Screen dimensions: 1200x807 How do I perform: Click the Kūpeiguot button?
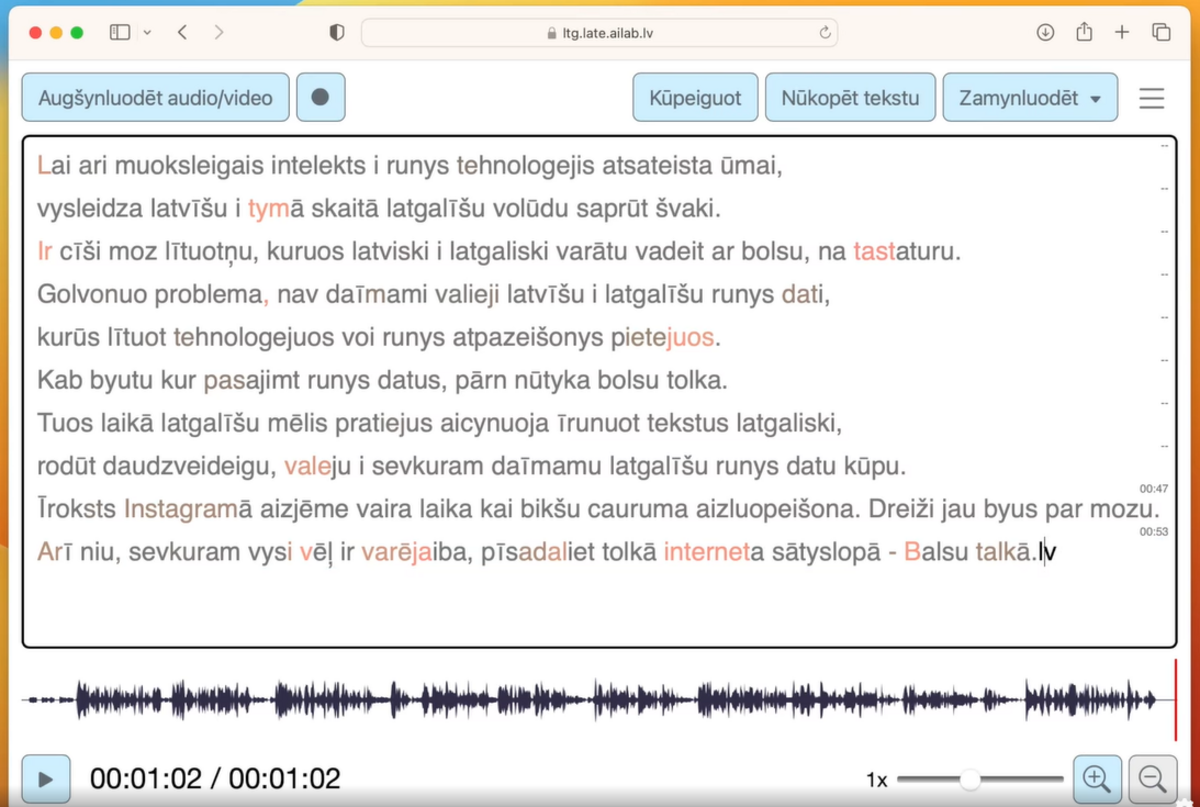pyautogui.click(x=695, y=98)
